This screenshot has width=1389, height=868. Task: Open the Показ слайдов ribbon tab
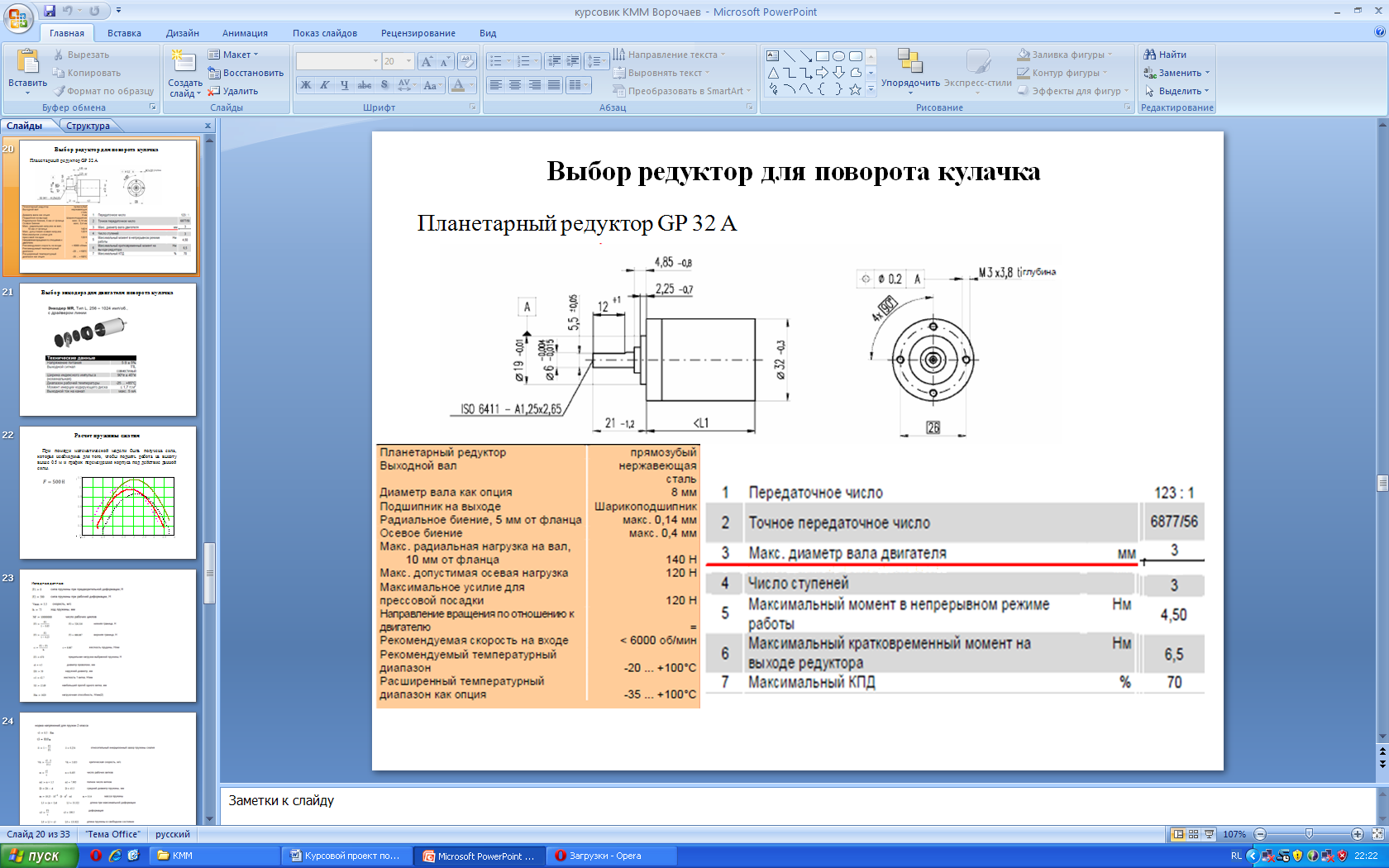click(x=325, y=33)
